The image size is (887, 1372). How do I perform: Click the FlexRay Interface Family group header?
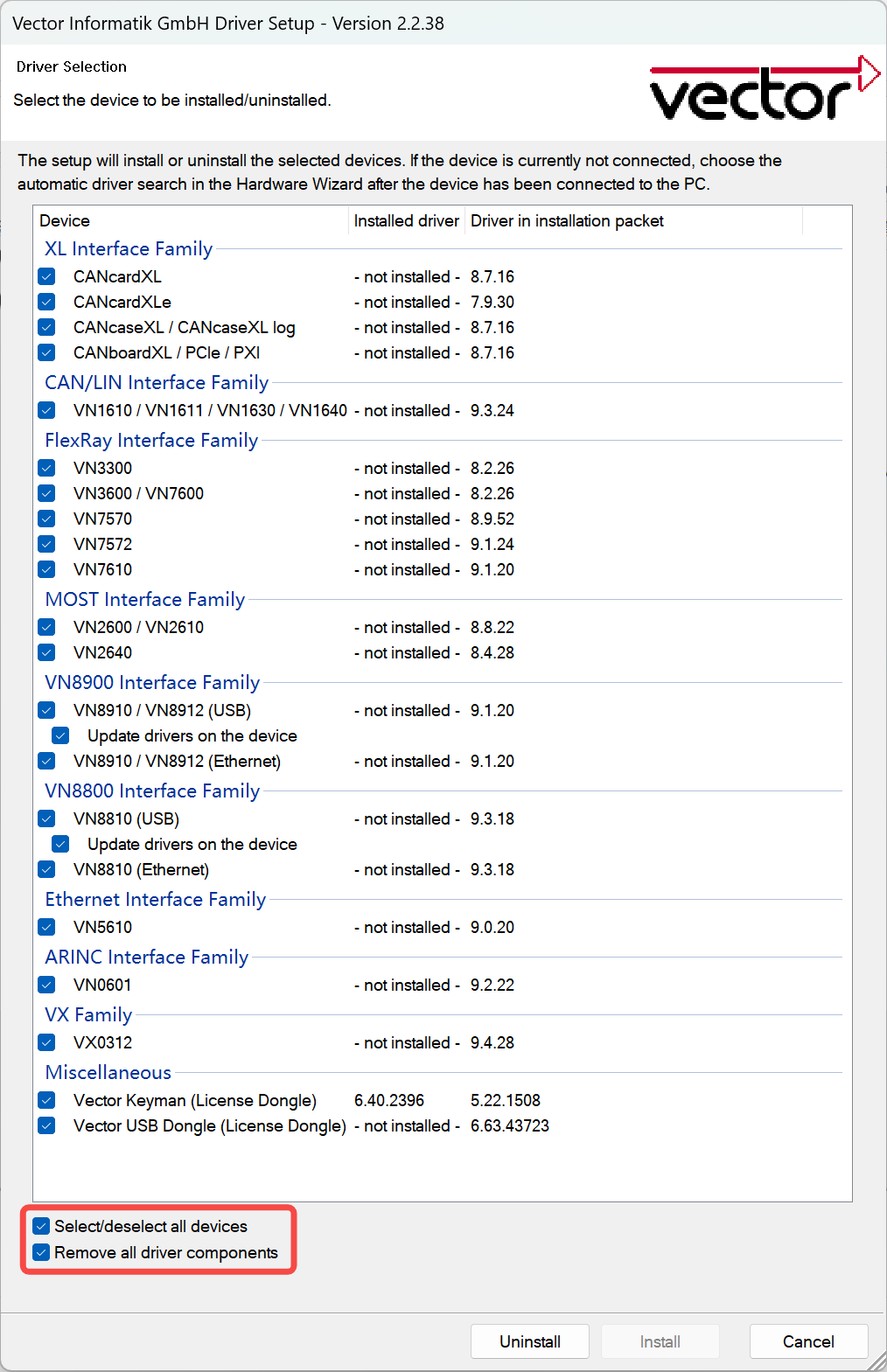coord(151,440)
